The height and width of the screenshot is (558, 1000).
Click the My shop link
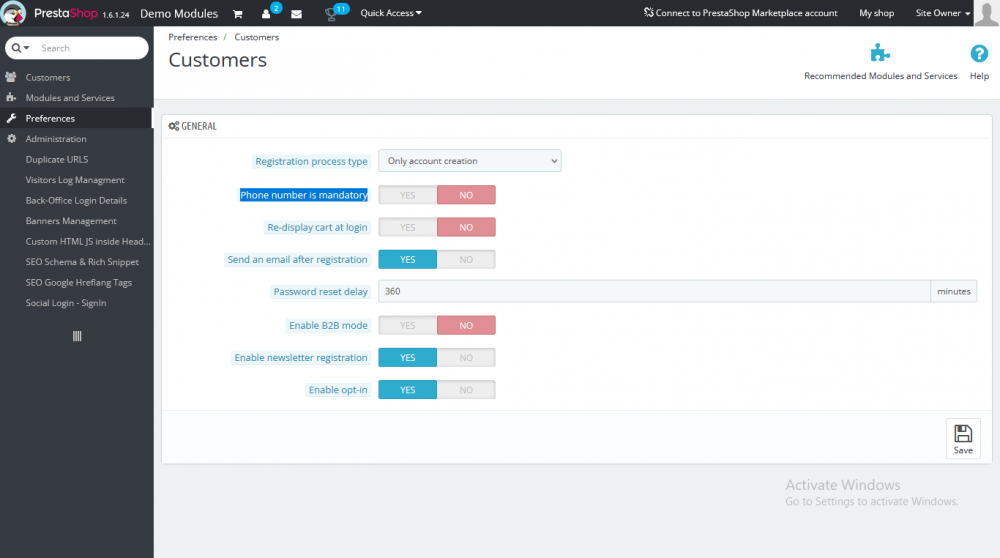pos(876,13)
